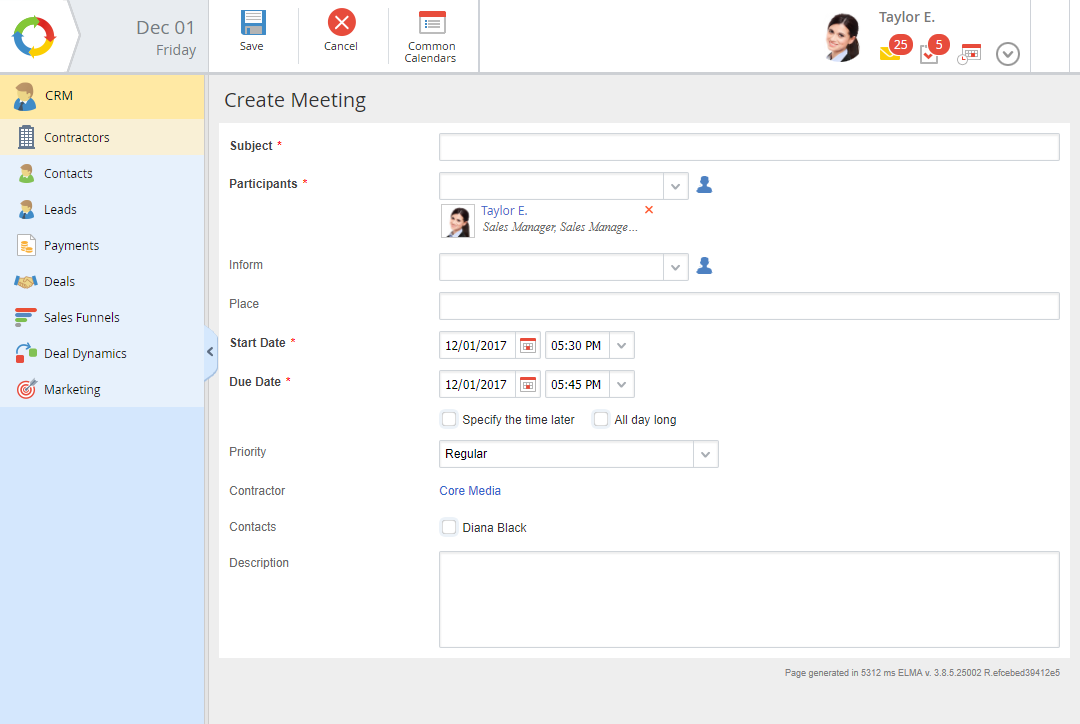Expand the Priority dropdown
The image size is (1080, 724).
(x=706, y=454)
